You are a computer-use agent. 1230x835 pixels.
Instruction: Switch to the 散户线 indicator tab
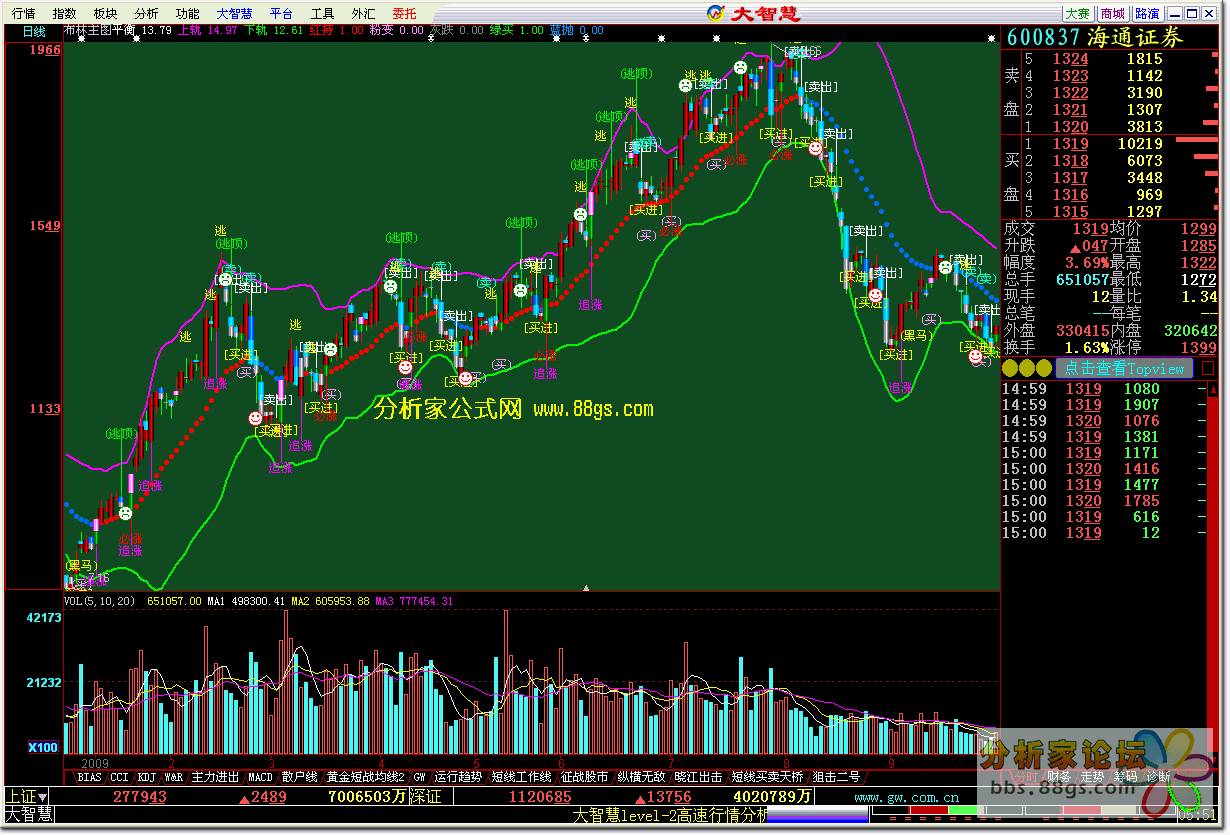click(x=299, y=776)
